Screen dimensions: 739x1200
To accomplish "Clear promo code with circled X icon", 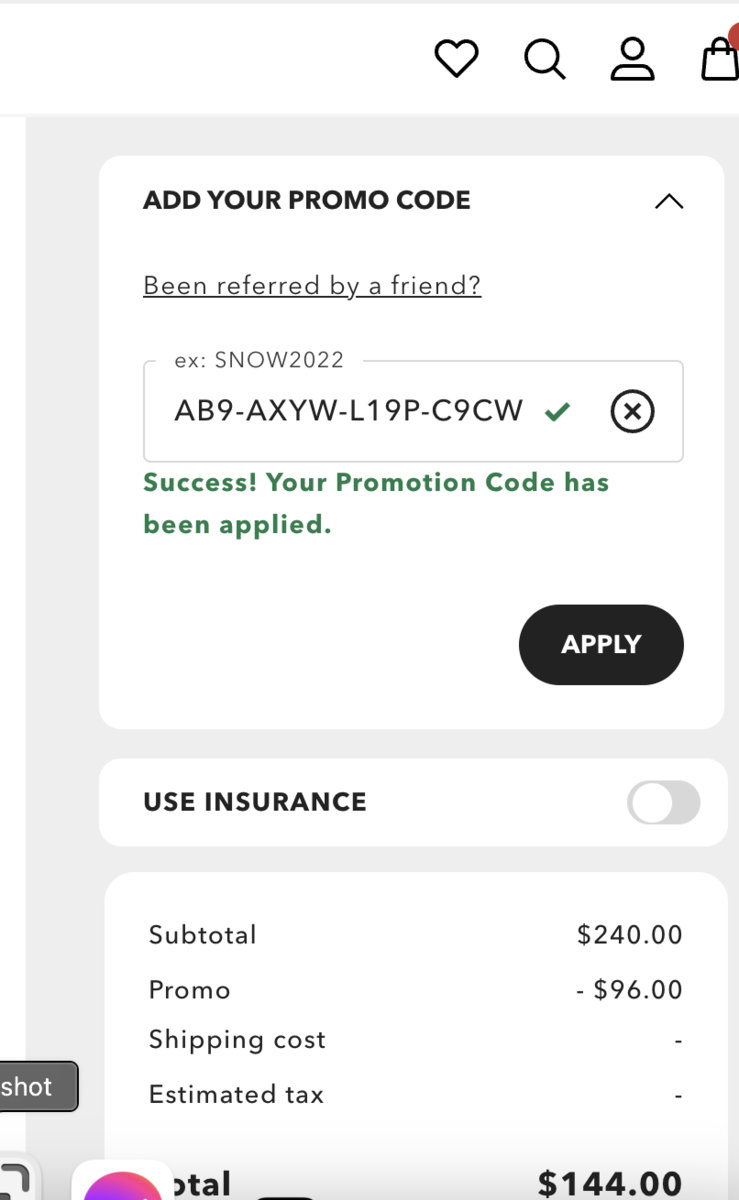I will click(632, 411).
